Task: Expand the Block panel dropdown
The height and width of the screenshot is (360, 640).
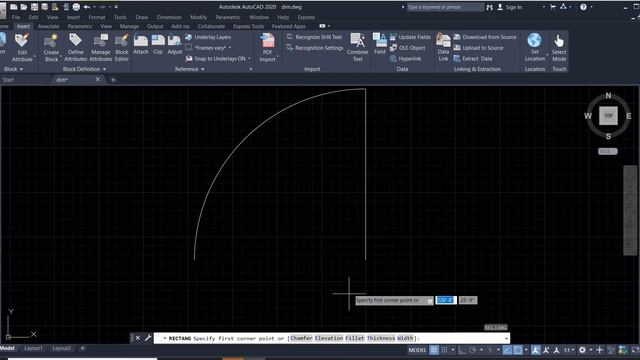Action: [x=21, y=69]
